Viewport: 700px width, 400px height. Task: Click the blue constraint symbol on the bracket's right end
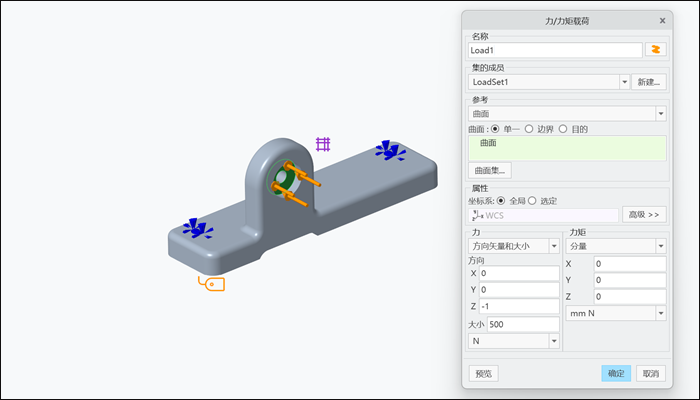pyautogui.click(x=391, y=150)
